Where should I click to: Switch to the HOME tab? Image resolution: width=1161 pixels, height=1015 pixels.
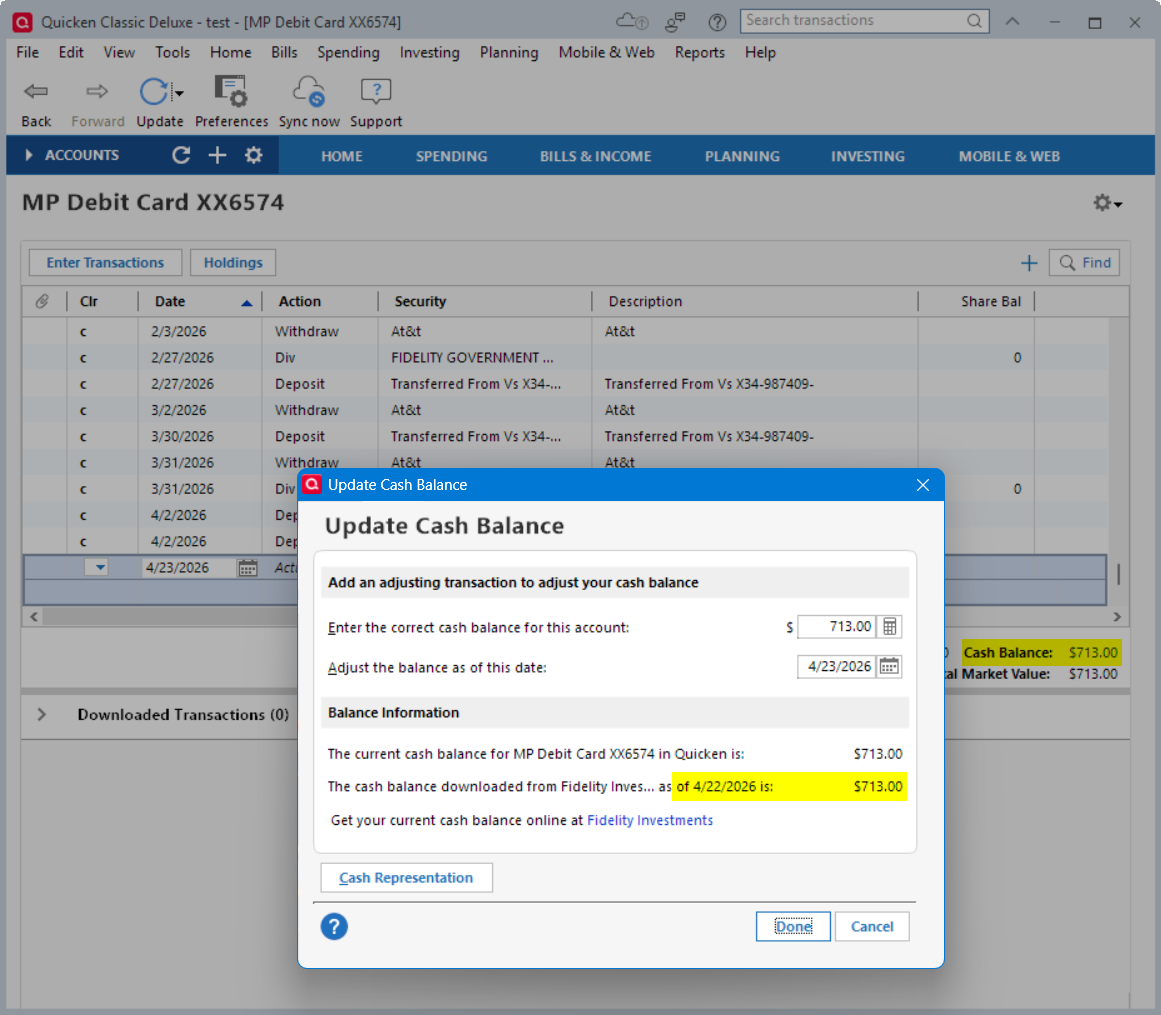341,156
